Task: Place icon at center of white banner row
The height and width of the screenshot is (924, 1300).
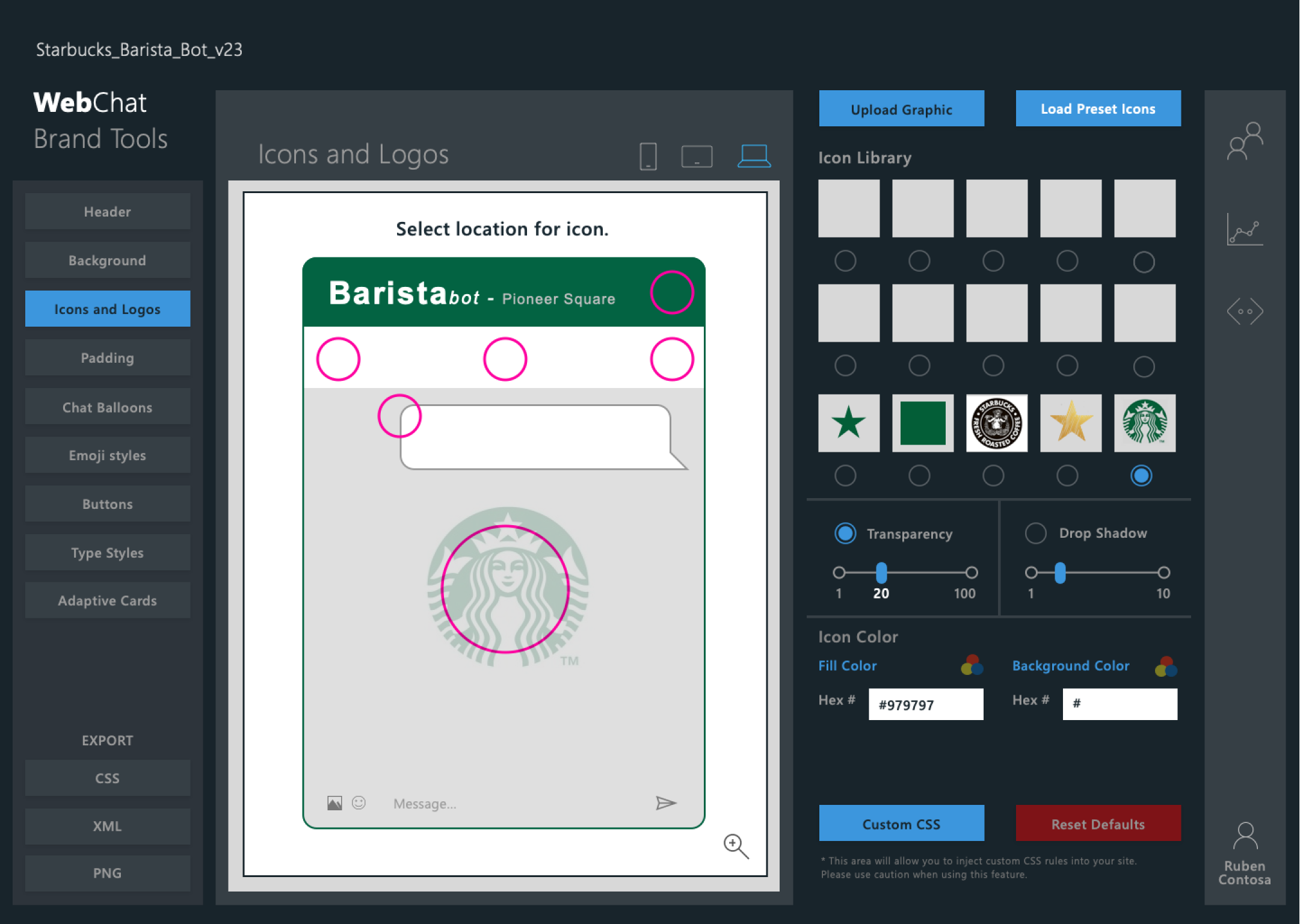Action: 505,359
